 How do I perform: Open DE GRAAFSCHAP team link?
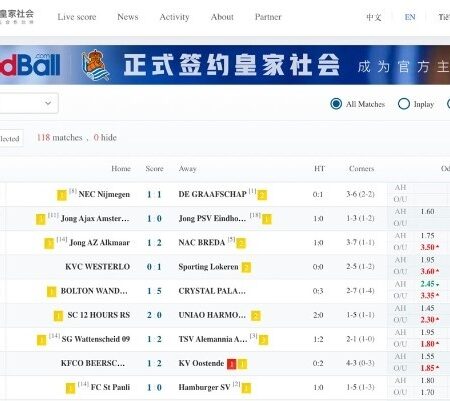212,194
